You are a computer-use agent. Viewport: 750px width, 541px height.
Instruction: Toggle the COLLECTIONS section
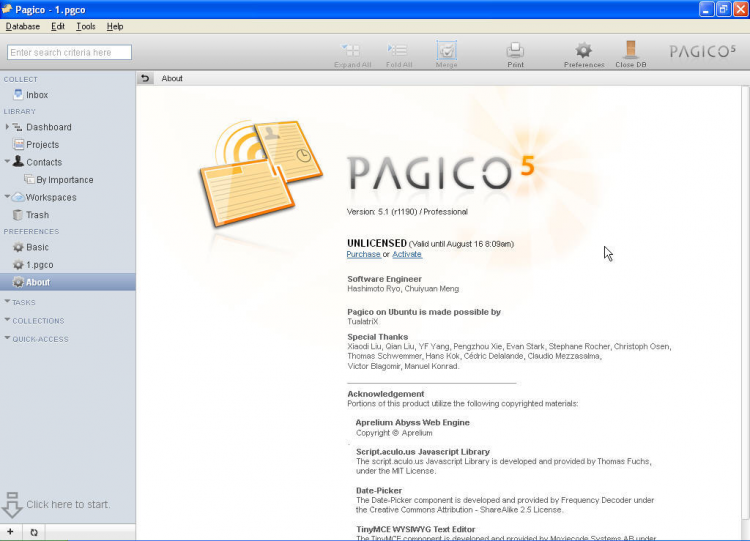coord(34,321)
